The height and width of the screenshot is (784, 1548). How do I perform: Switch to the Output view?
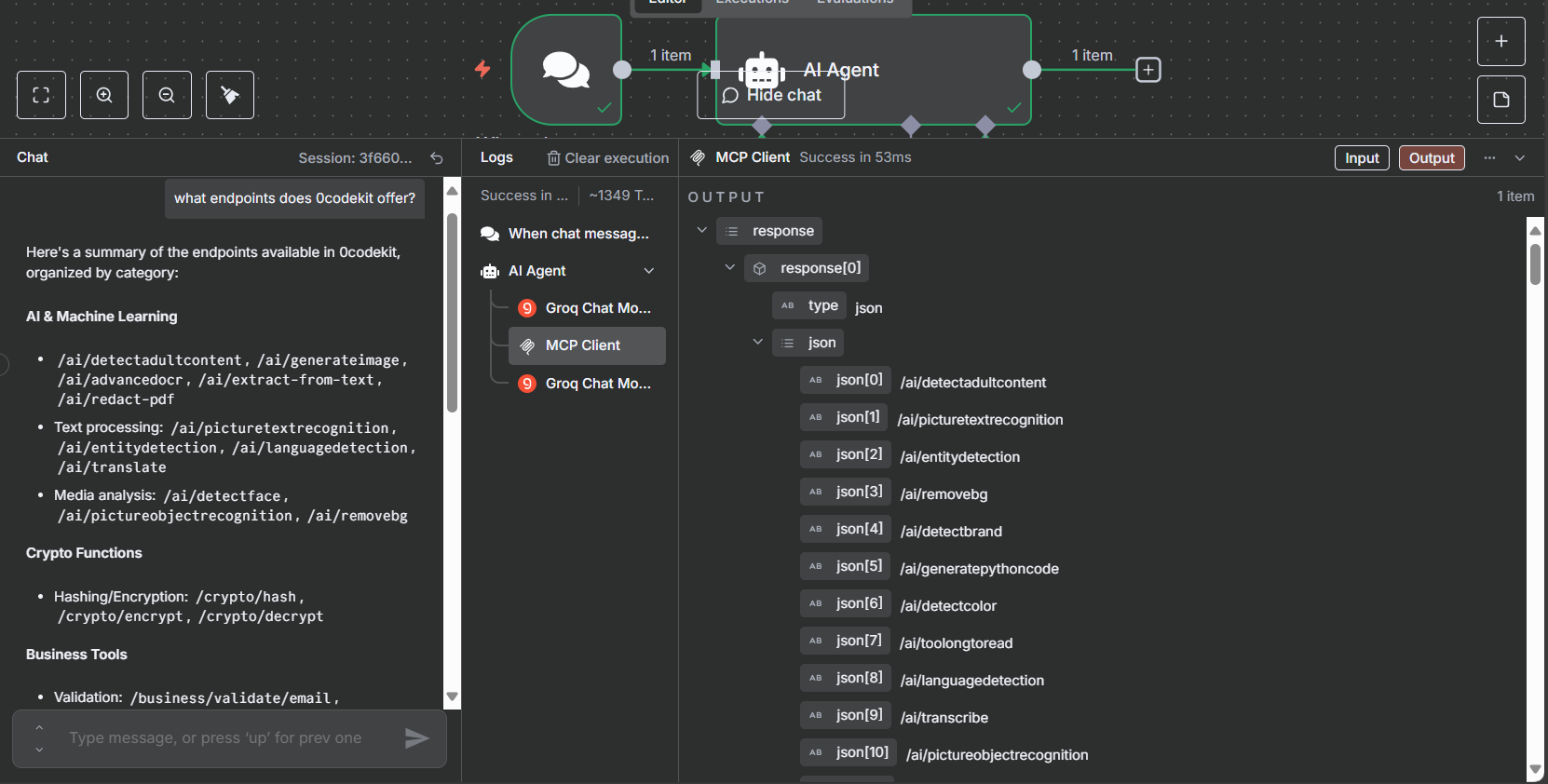[1432, 158]
